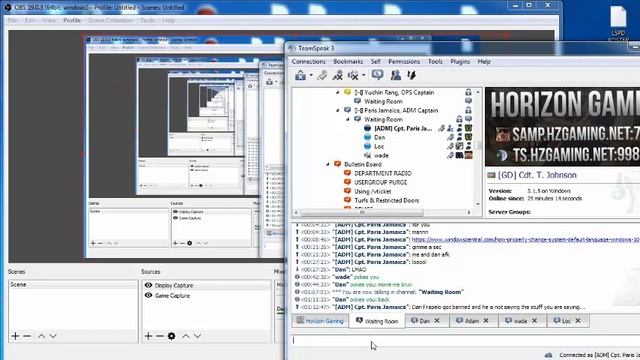Select the USERGROUP PURGE channel
This screenshot has width=640, height=360.
[380, 182]
